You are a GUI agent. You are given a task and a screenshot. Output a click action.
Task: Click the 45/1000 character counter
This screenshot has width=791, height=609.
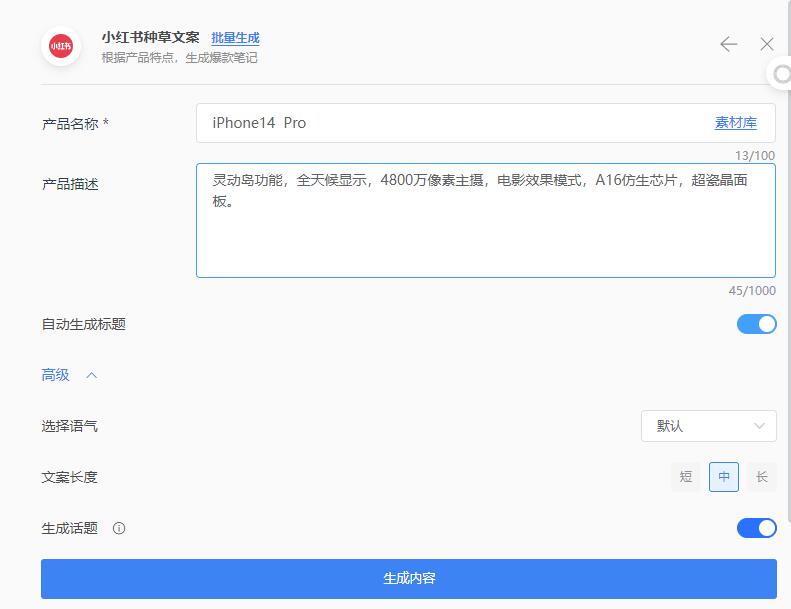coord(752,291)
